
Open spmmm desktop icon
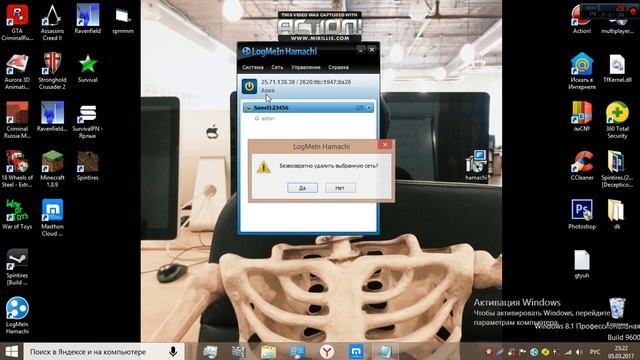tap(123, 20)
